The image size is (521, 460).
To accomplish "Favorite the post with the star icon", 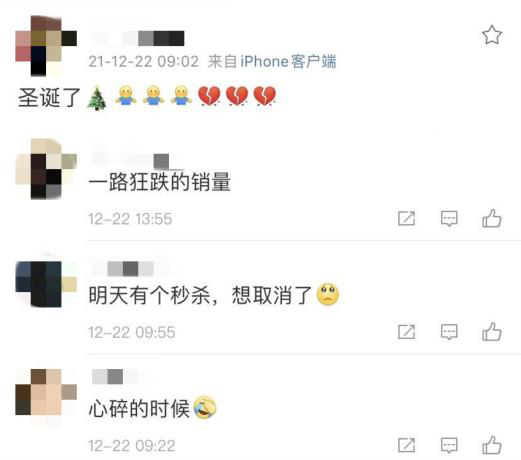I will point(492,35).
